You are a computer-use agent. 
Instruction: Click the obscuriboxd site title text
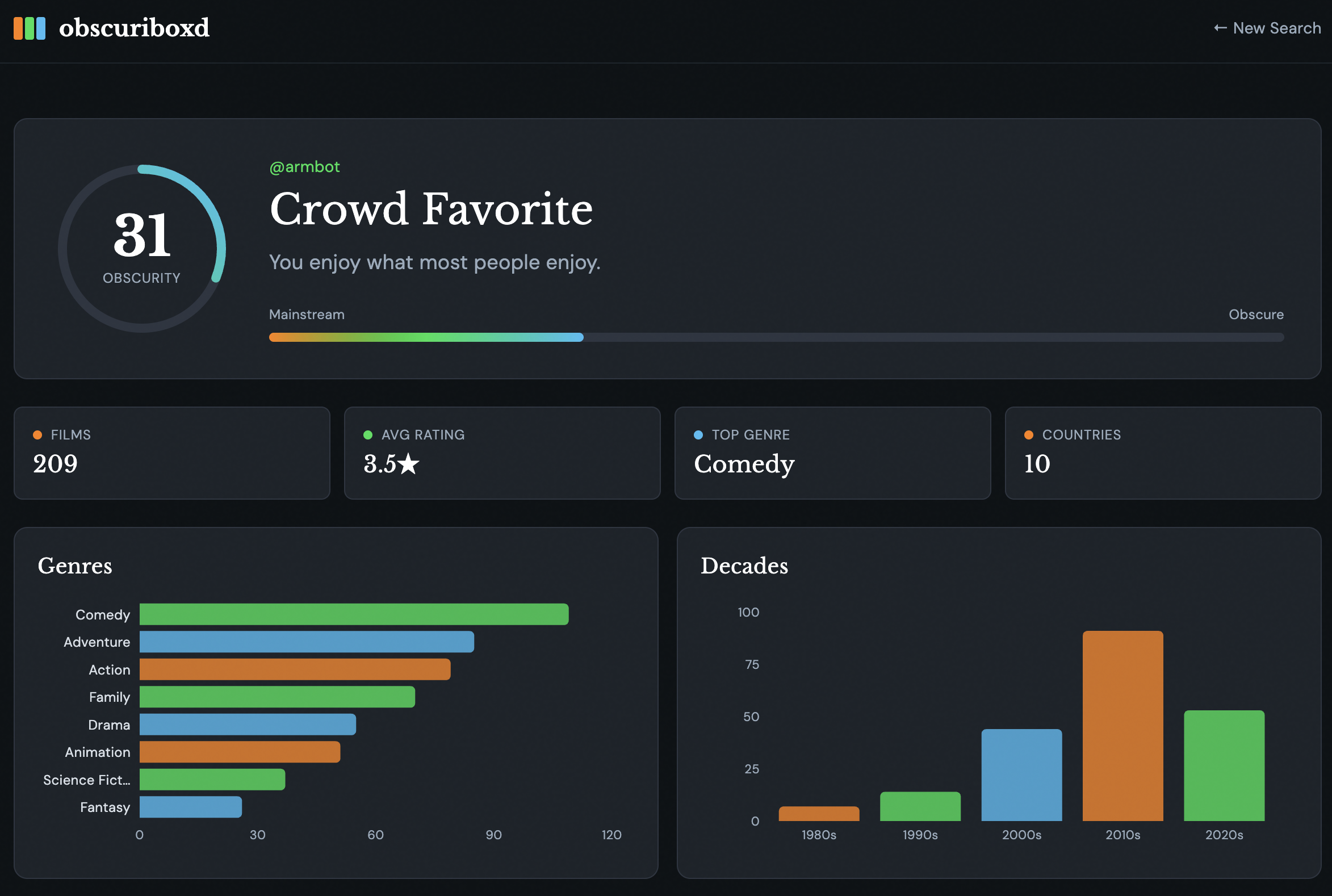coord(135,28)
